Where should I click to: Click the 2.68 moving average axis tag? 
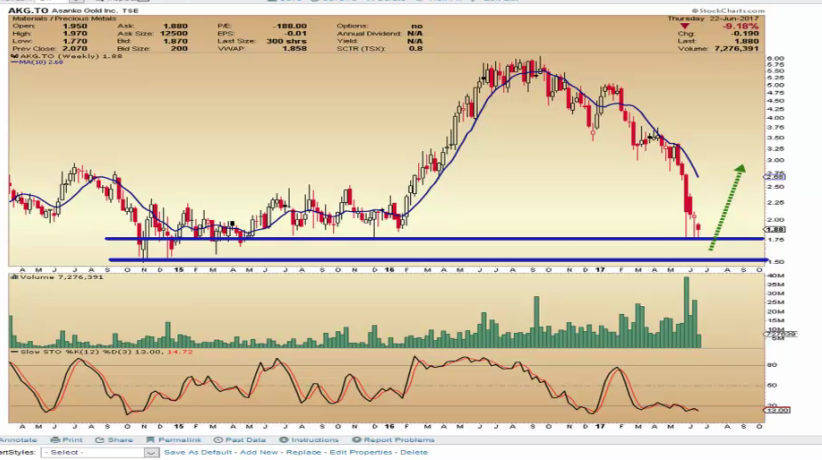click(x=775, y=177)
